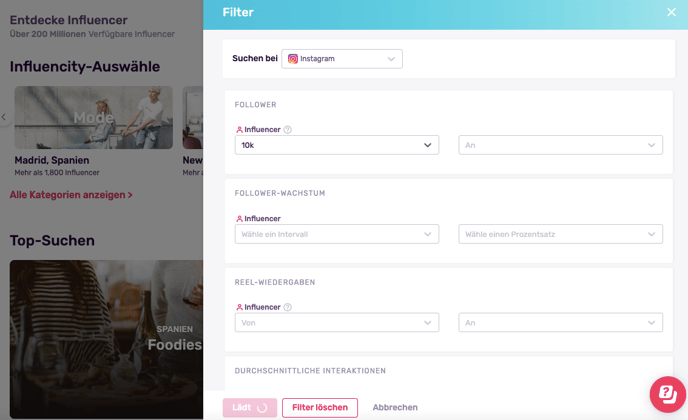This screenshot has width=688, height=420.
Task: Select the Madrid, Spanien Mode thumbnail
Action: 93,118
